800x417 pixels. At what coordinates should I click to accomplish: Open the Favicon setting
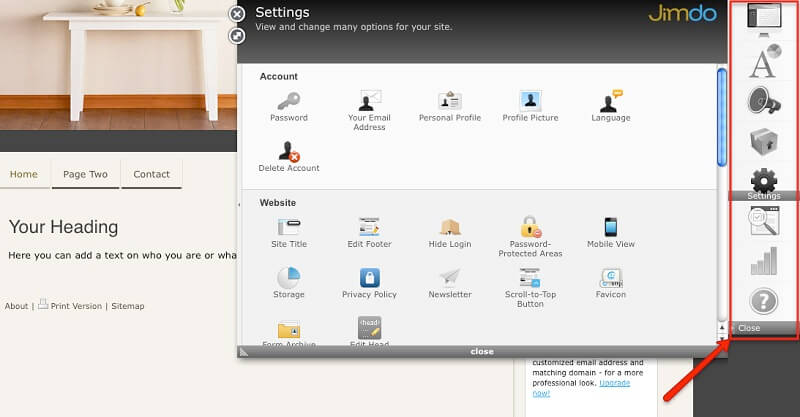pos(611,283)
